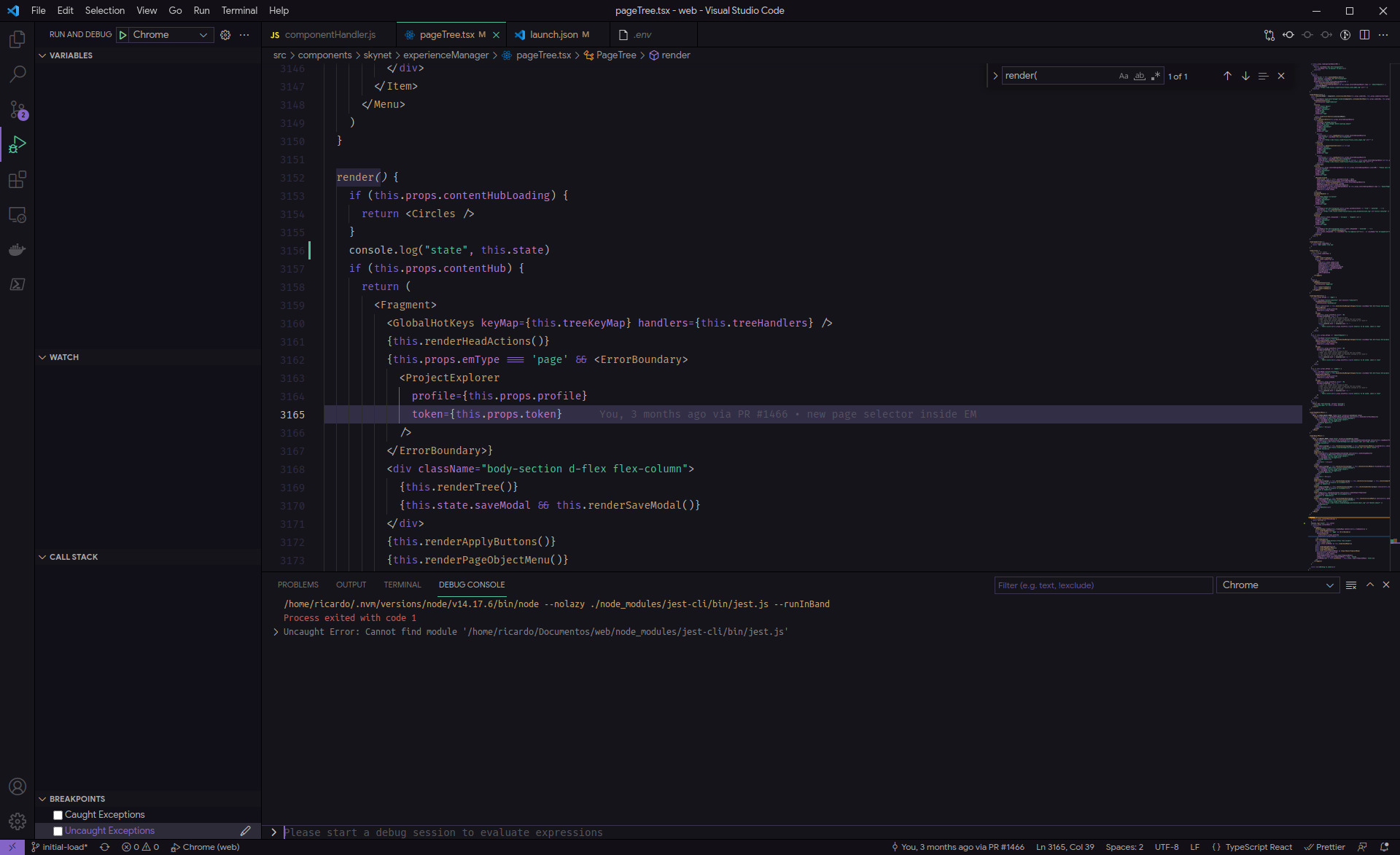Toggle find in selection
This screenshot has width=1400, height=855.
[x=1263, y=76]
